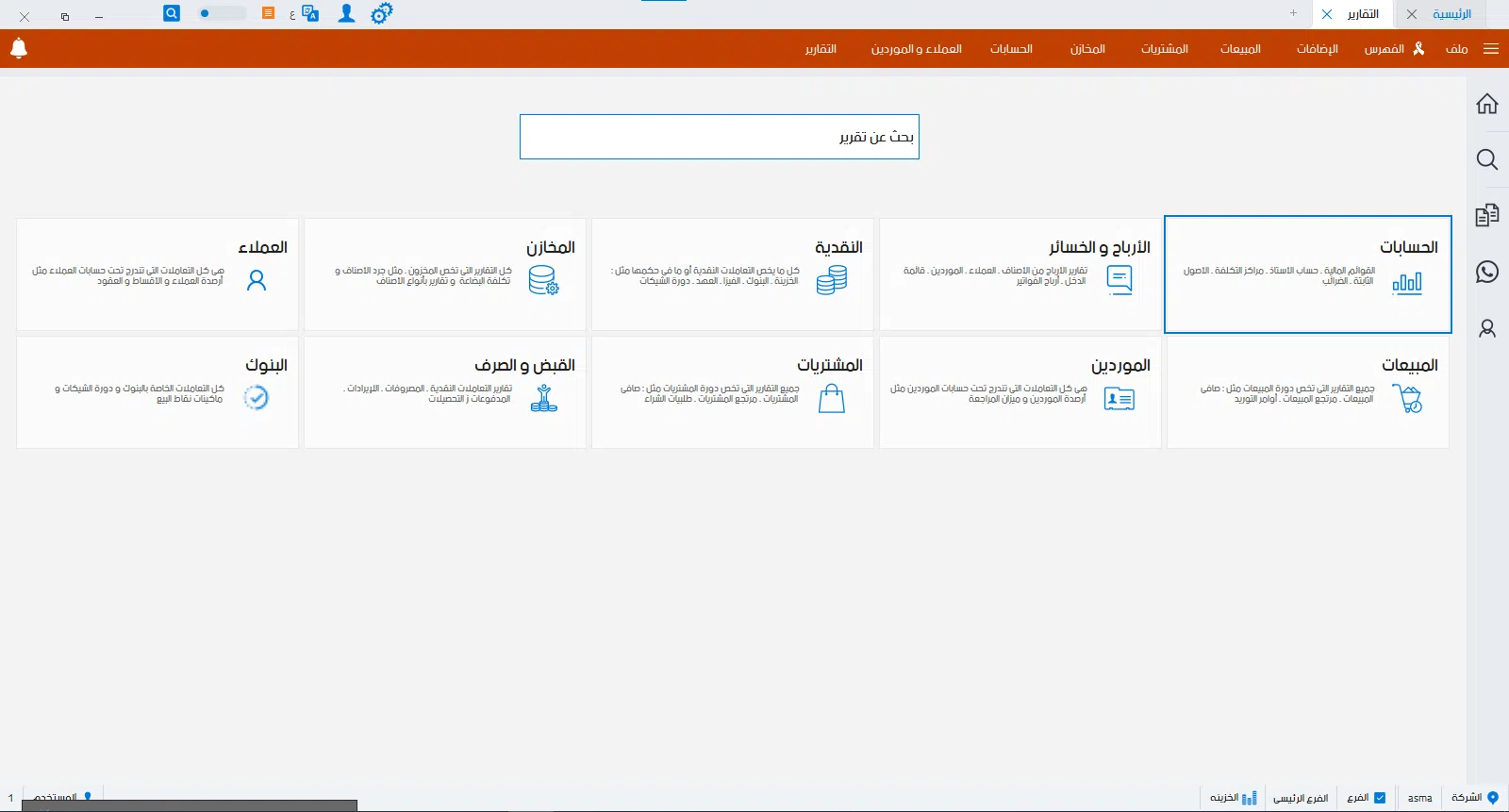Click the orange notes list icon
Image resolution: width=1509 pixels, height=812 pixels.
tap(269, 13)
